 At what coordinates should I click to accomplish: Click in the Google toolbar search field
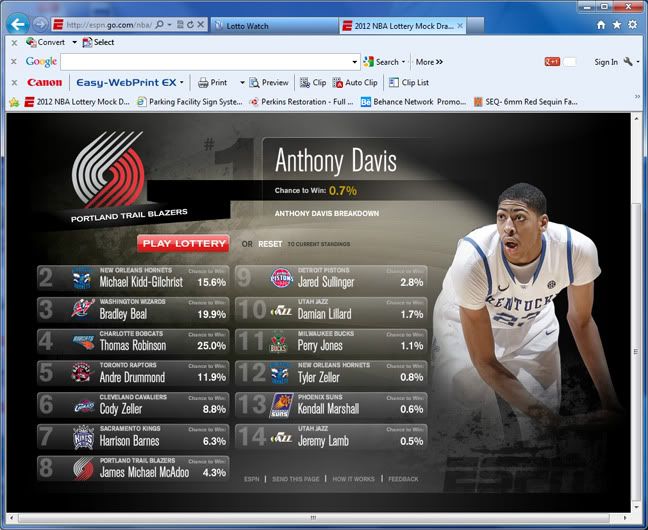[x=206, y=62]
